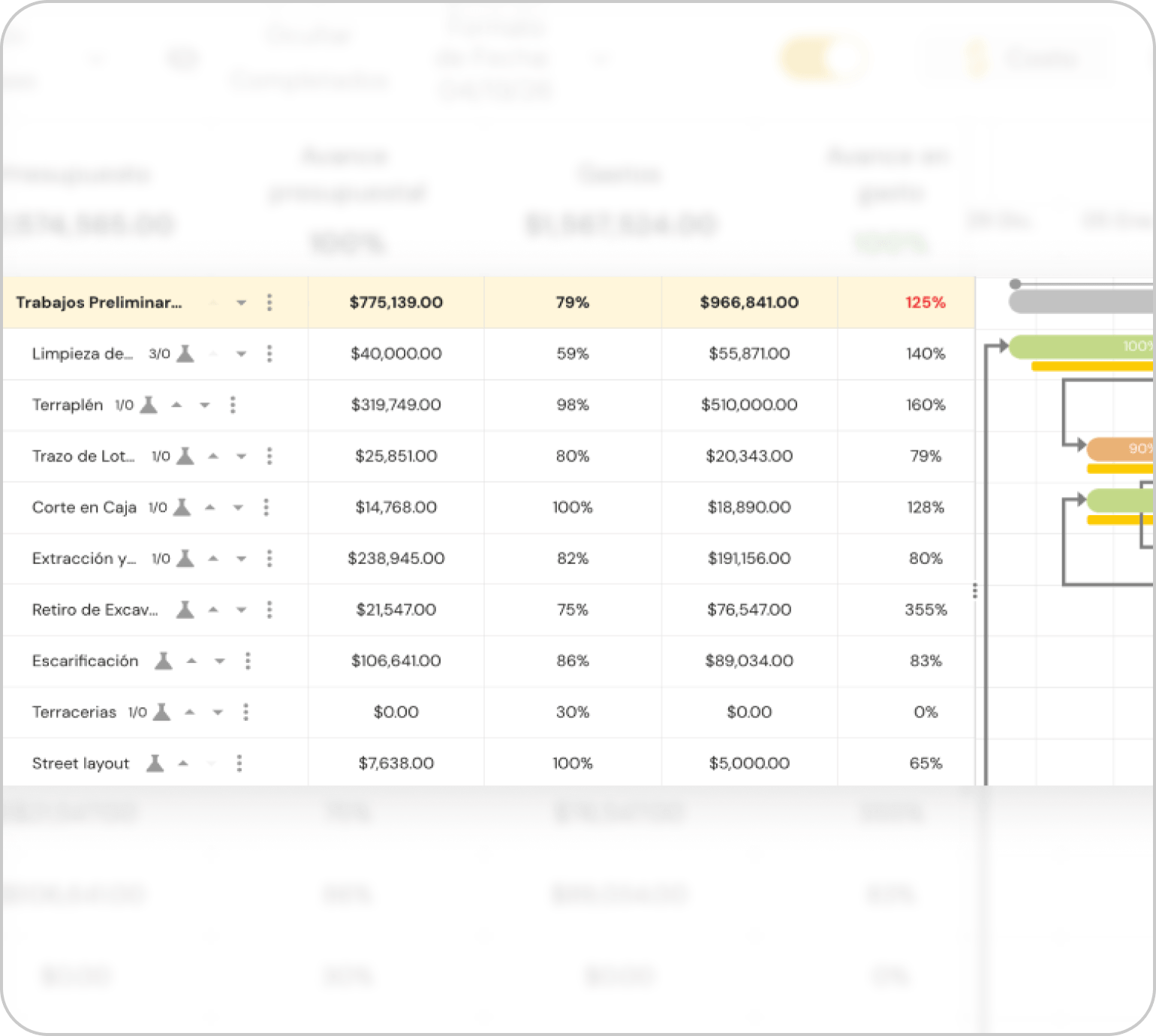Move Escarificación row down
The width and height of the screenshot is (1156, 1036).
coord(219,661)
